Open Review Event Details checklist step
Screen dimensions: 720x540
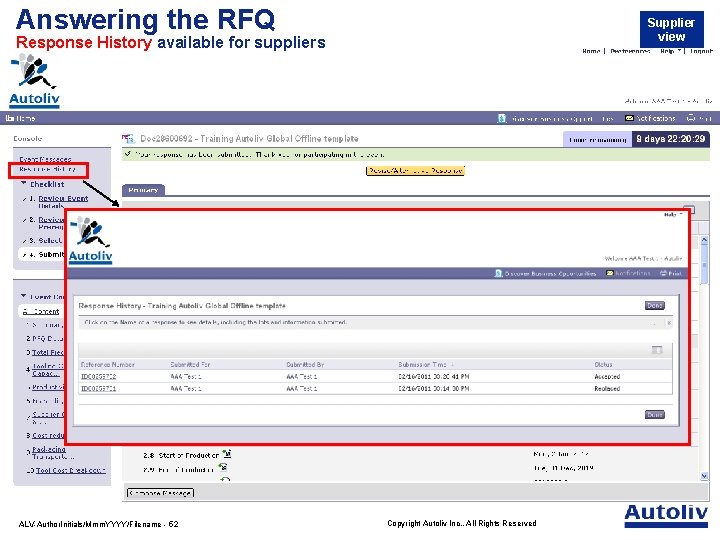(x=63, y=202)
